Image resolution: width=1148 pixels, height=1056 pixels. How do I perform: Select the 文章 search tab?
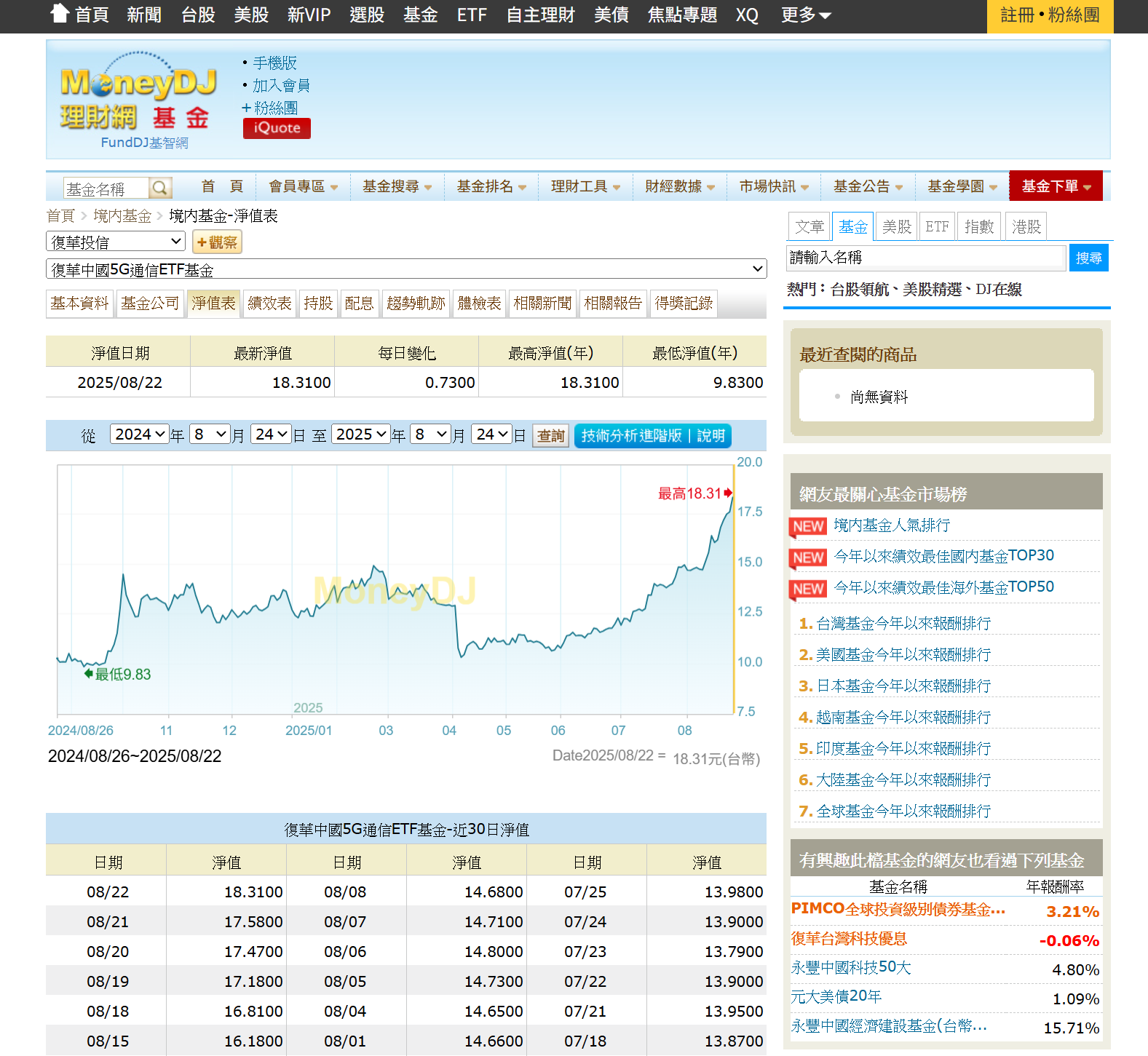coord(809,226)
